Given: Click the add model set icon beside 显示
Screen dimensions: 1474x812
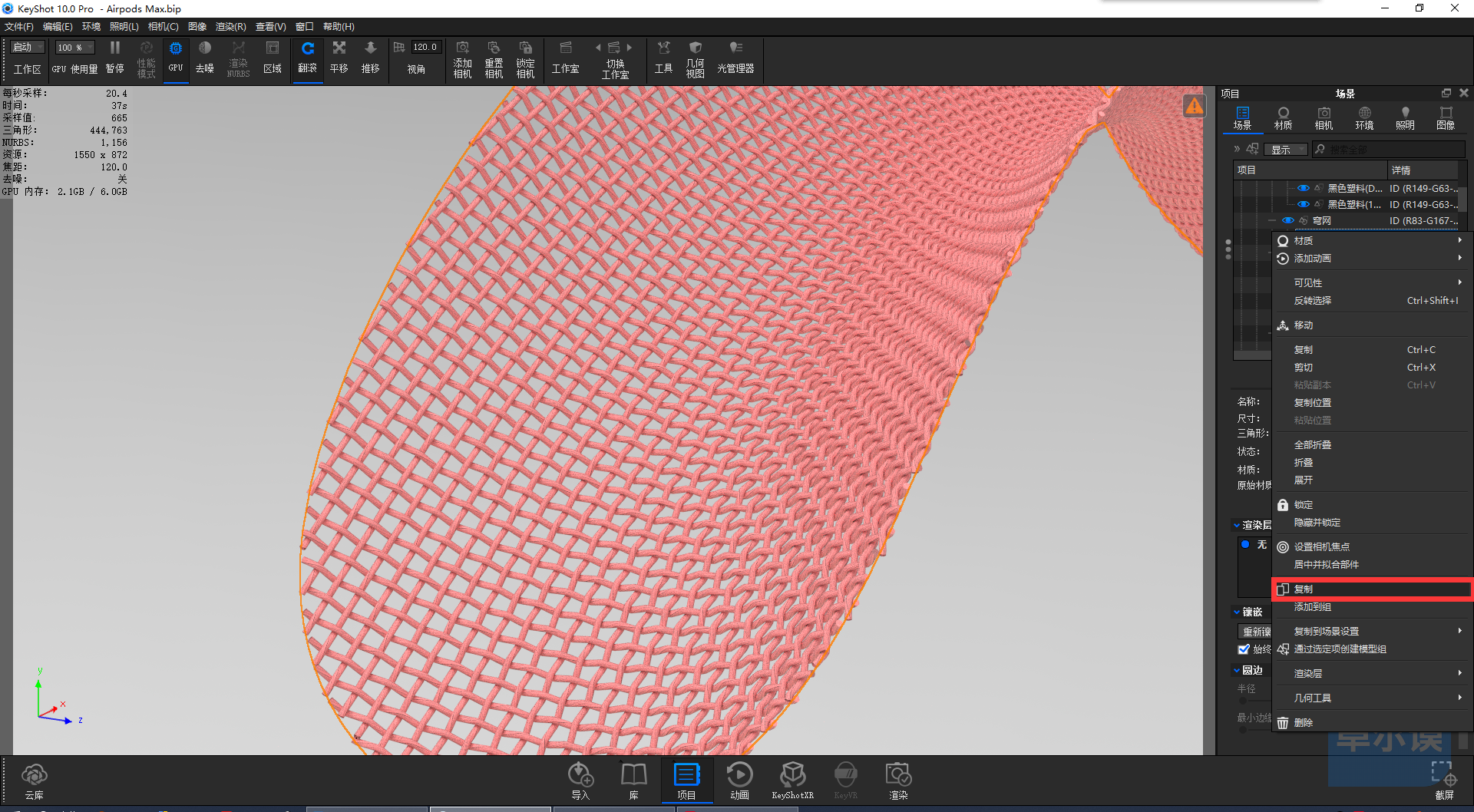Looking at the screenshot, I should 1252,149.
